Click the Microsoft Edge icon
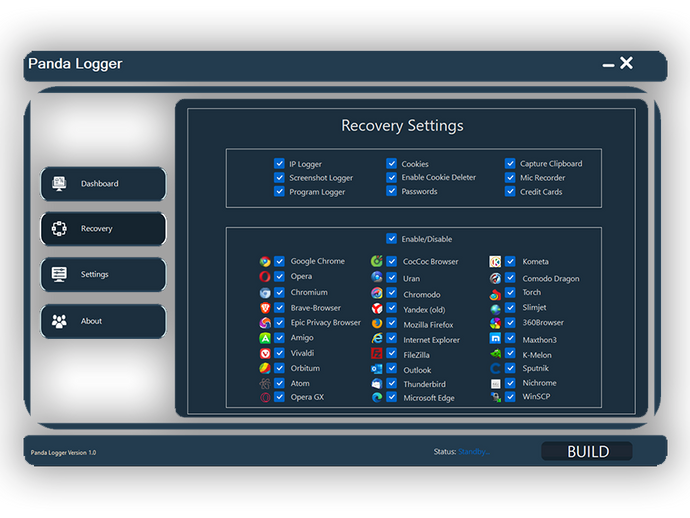Image resolution: width=690 pixels, height=518 pixels. [x=377, y=397]
